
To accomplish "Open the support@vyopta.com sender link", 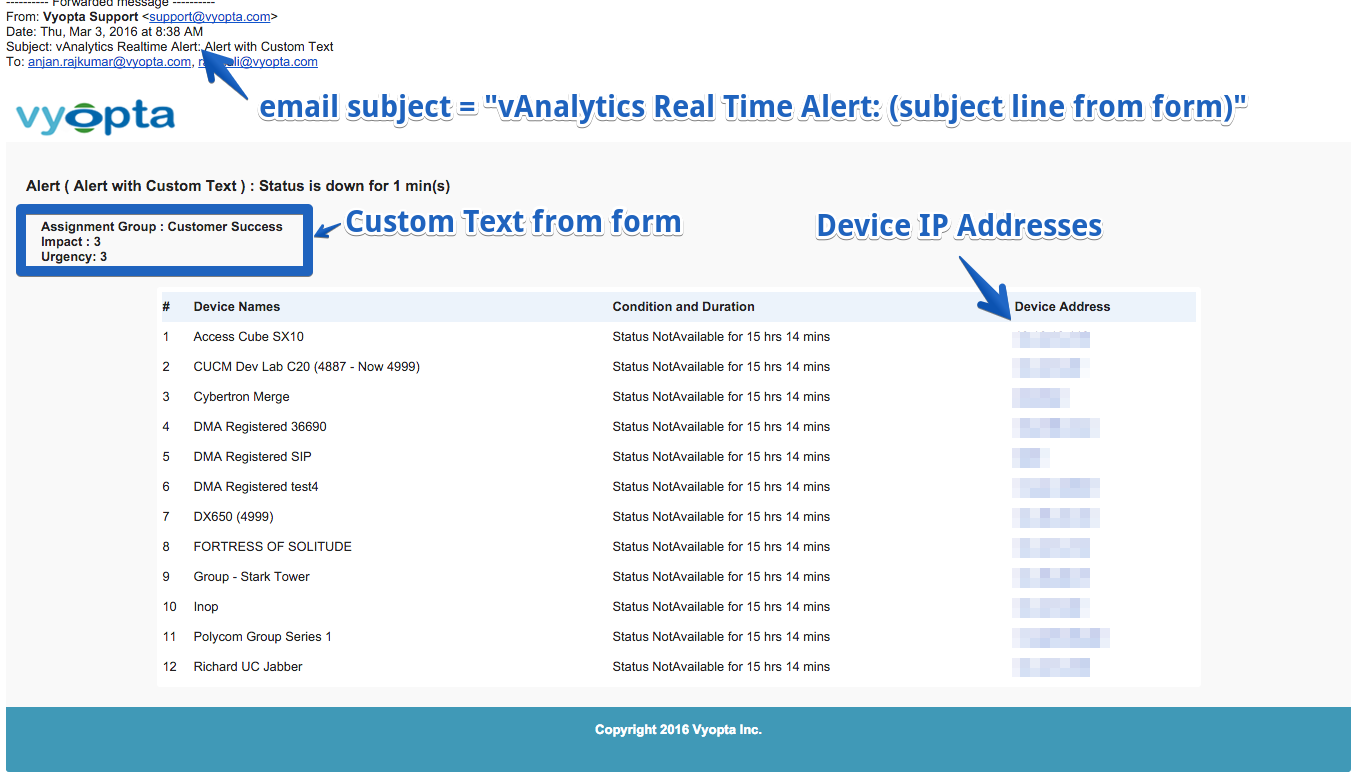I will click(x=210, y=17).
